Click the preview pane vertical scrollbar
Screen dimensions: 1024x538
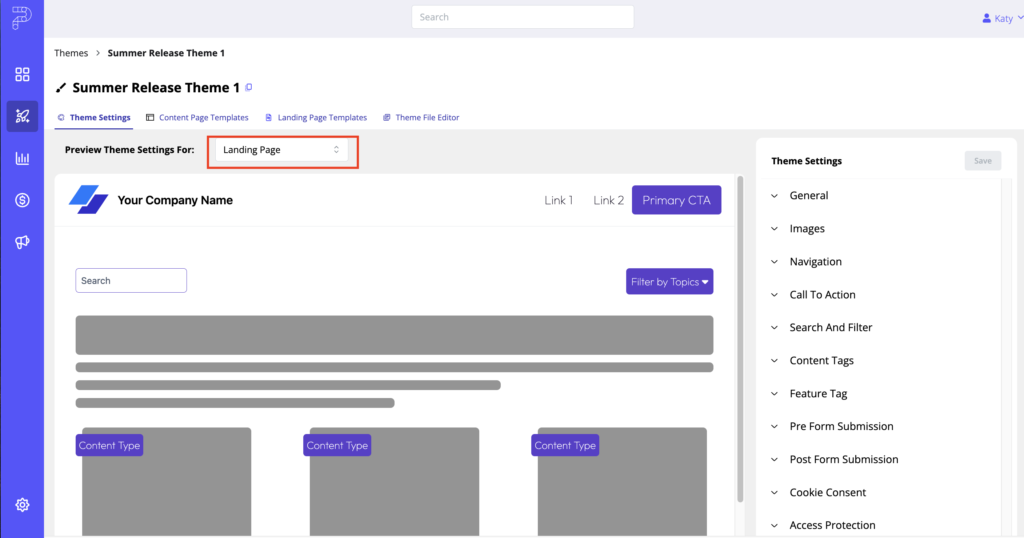740,339
